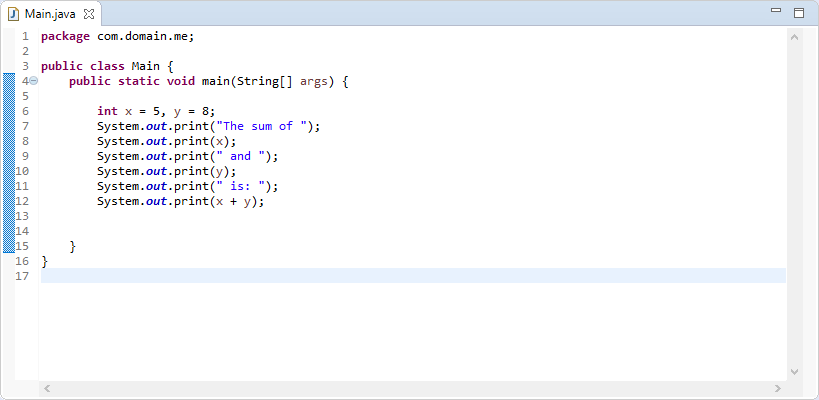Click 'print(y);' on line 10

(x=205, y=171)
